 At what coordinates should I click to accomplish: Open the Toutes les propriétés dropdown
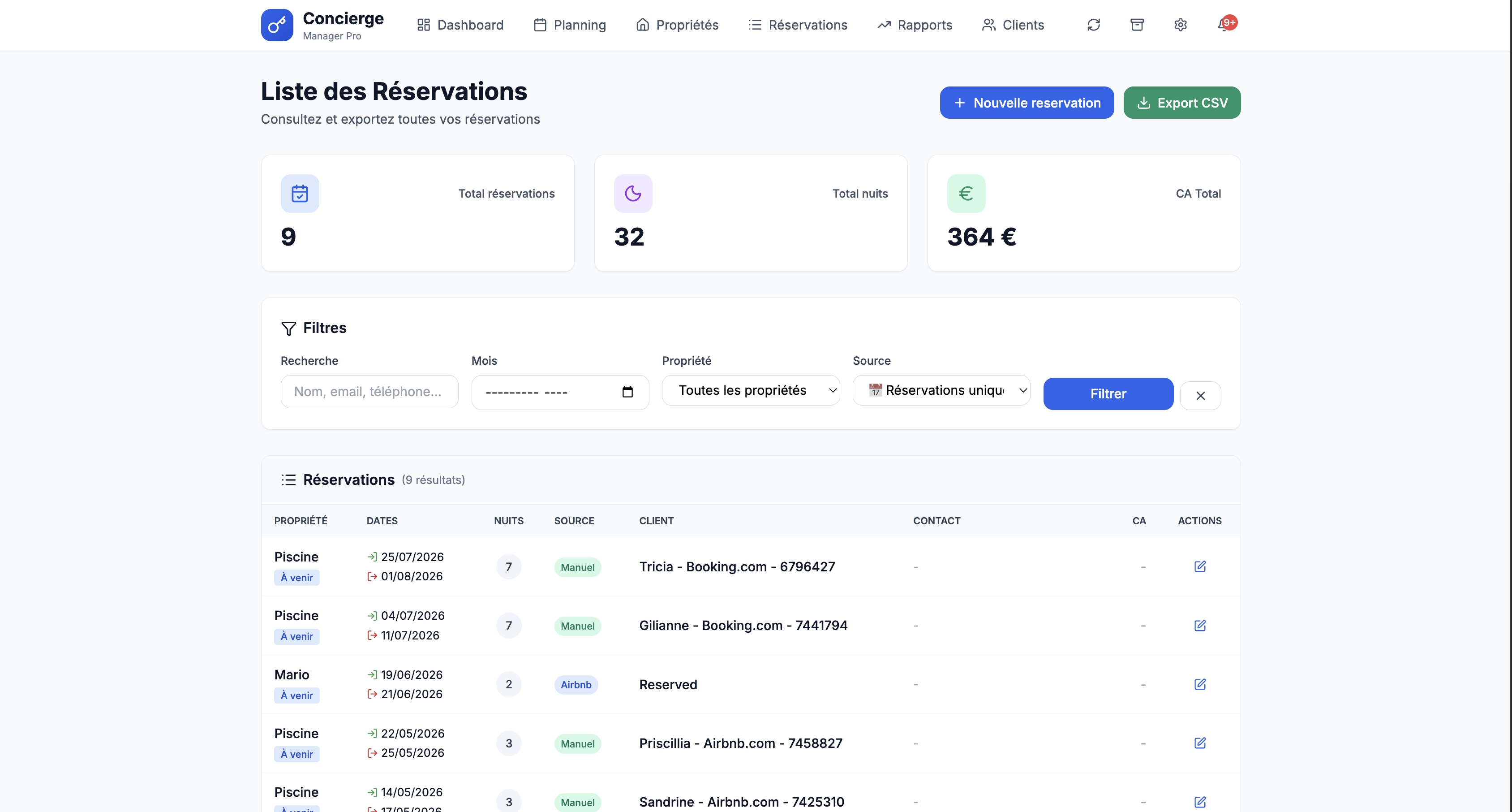pyautogui.click(x=751, y=390)
